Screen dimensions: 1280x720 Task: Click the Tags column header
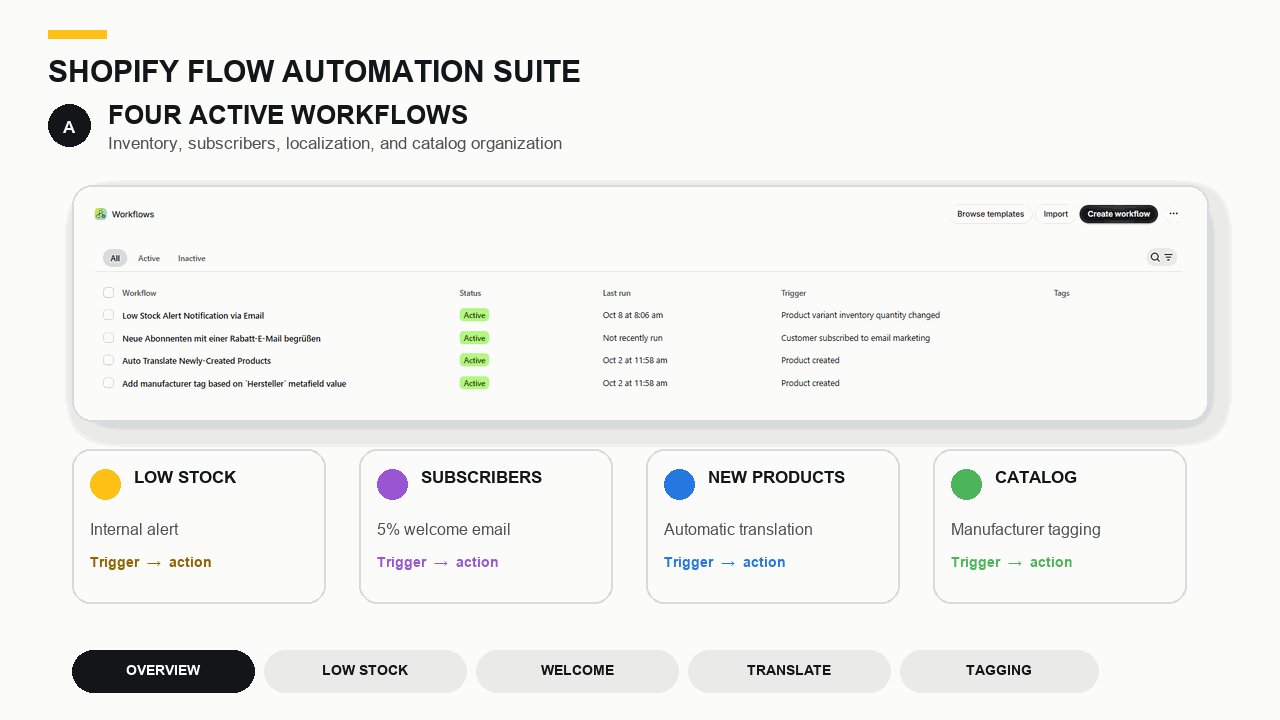1062,293
